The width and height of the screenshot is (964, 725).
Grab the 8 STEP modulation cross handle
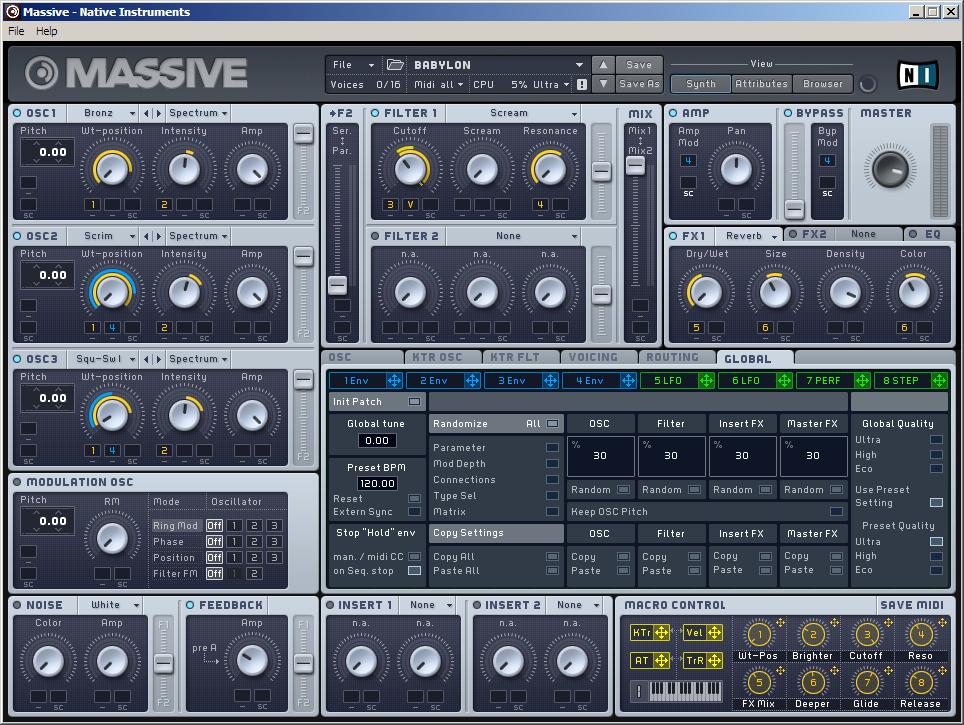[x=939, y=381]
